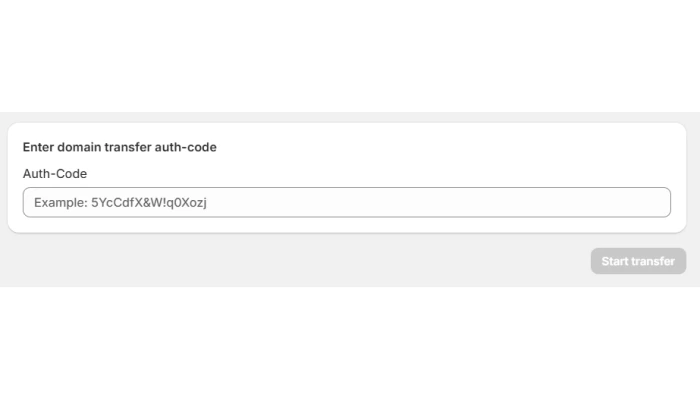The image size is (700, 400).
Task: Activate the text box under Auth-Code
Action: pos(346,202)
